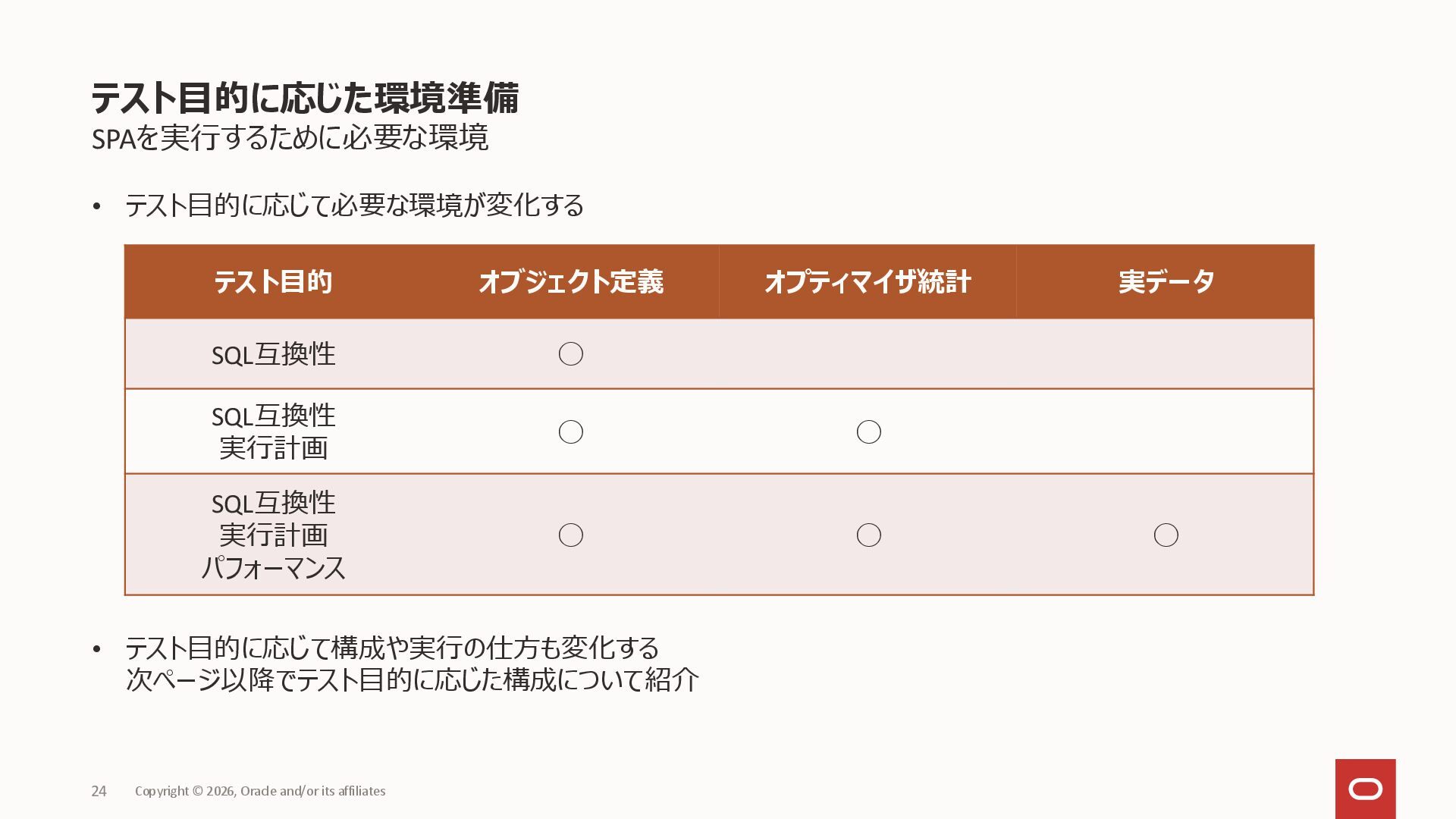Click the first bullet about 必要な環境が変化する
The height and width of the screenshot is (819, 1456).
(x=354, y=206)
